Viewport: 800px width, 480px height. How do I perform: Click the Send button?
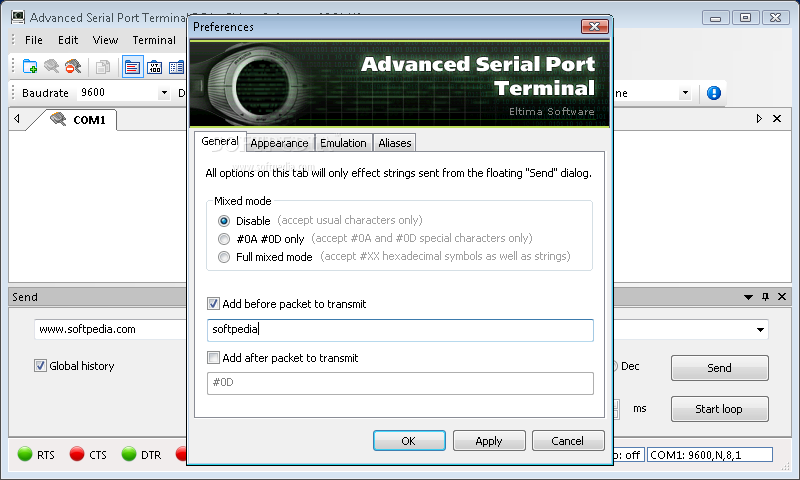[x=719, y=368]
